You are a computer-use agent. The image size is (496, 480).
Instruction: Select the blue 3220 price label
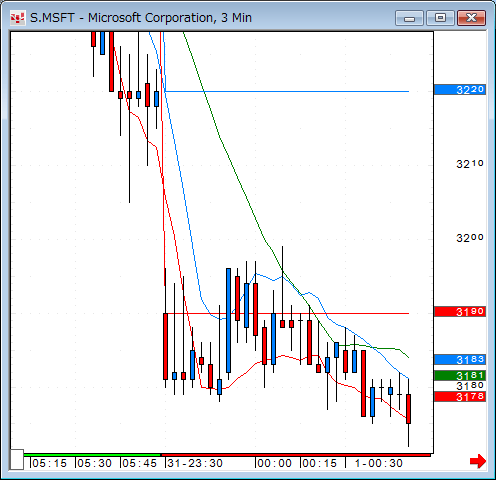coord(460,90)
